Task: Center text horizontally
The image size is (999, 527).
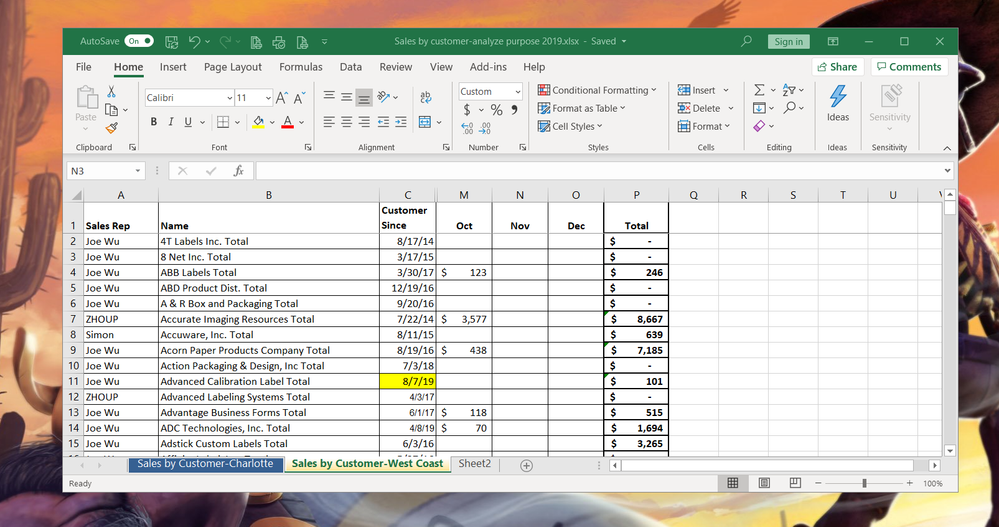Action: coord(347,122)
